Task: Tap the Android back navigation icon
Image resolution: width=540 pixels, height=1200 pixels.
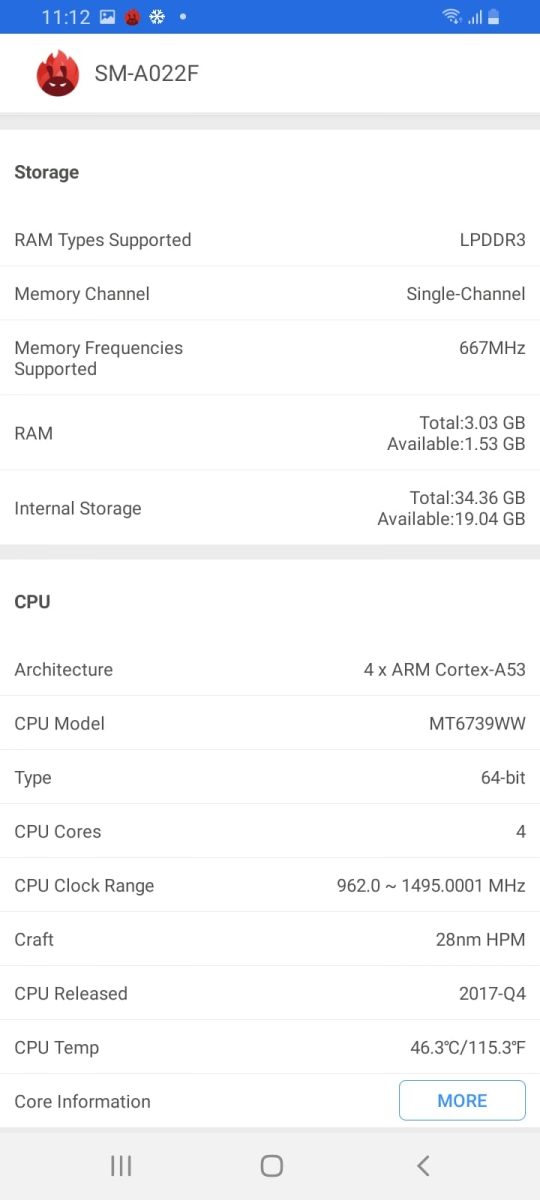Action: click(423, 1165)
